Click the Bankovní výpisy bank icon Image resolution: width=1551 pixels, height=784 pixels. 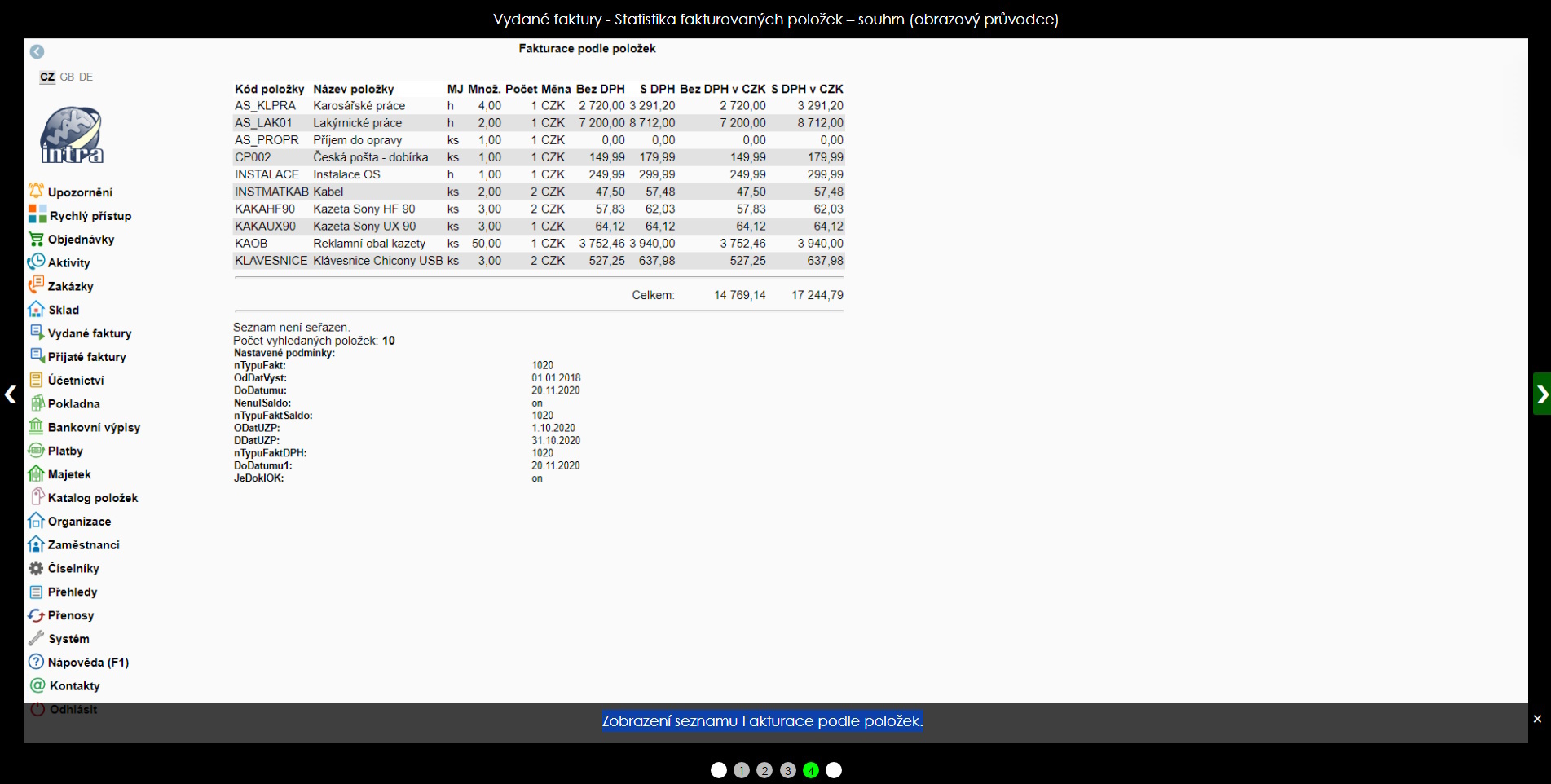pos(36,427)
